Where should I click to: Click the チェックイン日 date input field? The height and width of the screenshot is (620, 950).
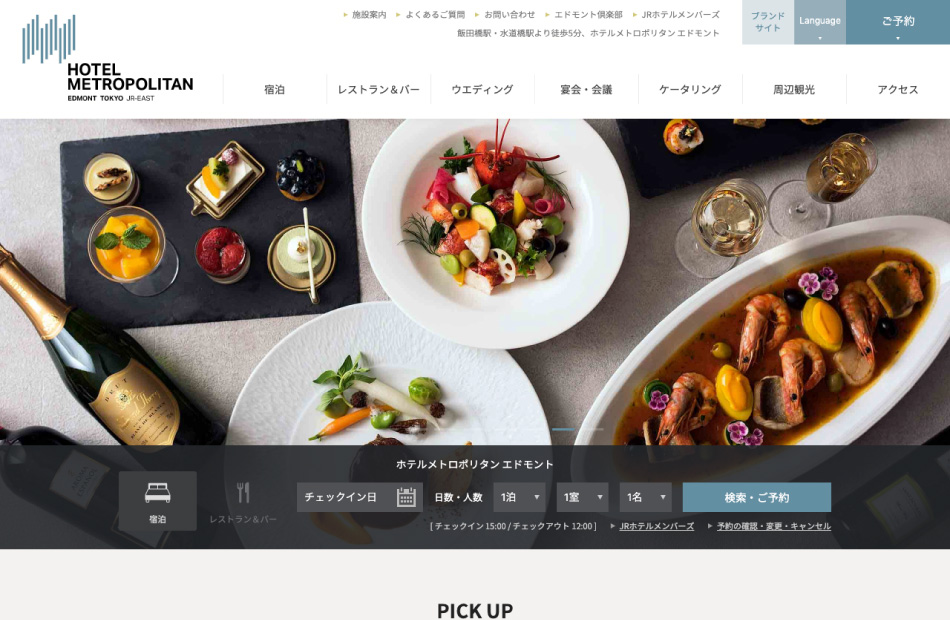(359, 497)
